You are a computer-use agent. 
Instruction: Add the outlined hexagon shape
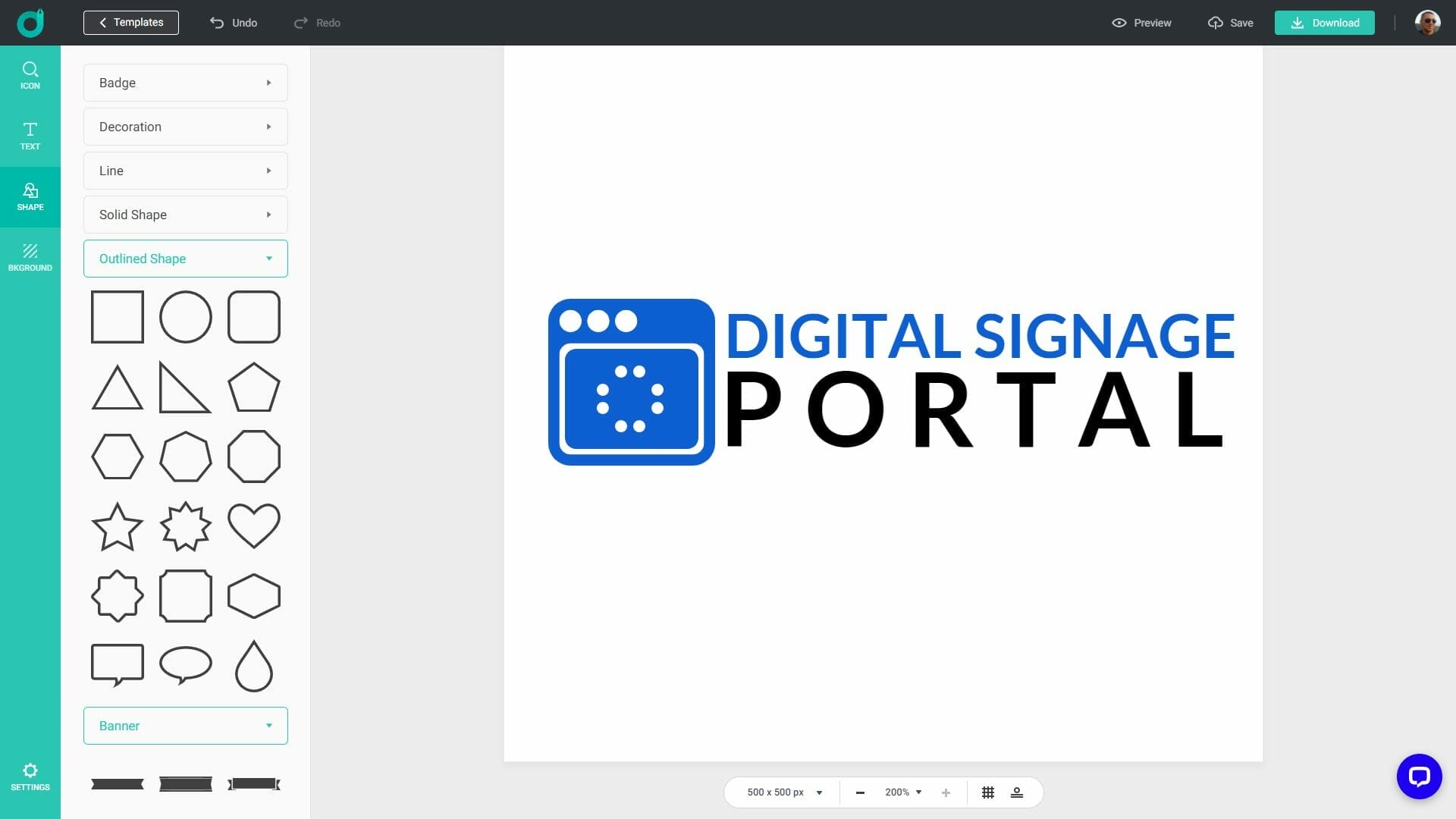(x=117, y=457)
